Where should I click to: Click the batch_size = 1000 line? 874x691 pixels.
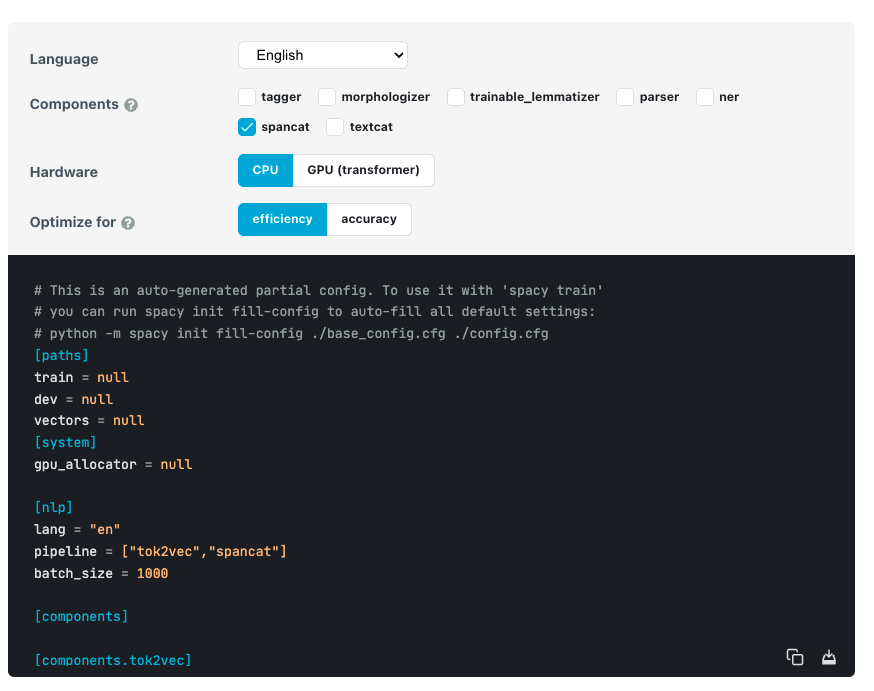(101, 573)
